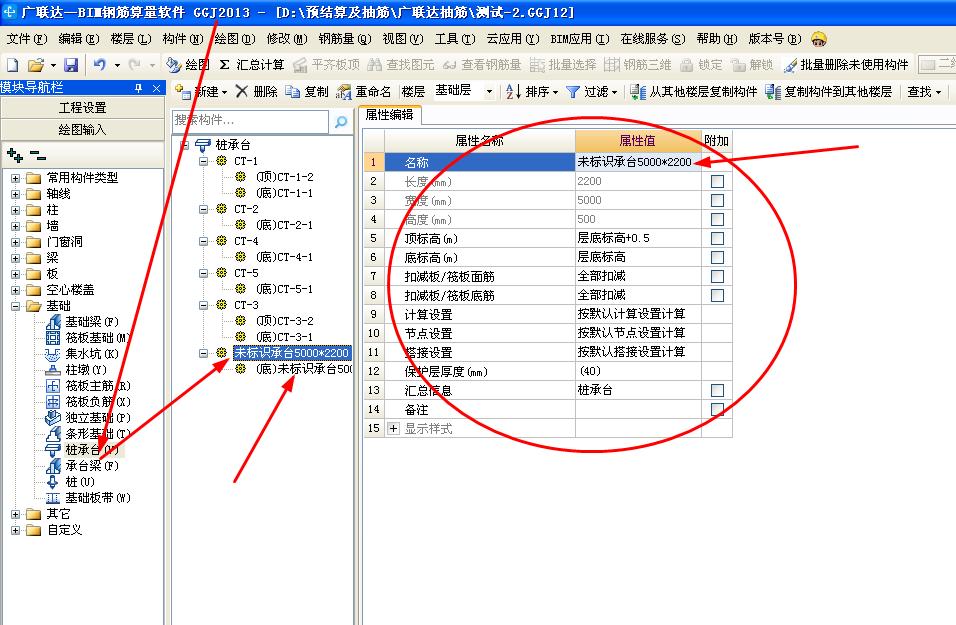Toggle 附加 checkbox for 扣减板/筏板面筋
This screenshot has width=956, height=625.
pos(718,277)
